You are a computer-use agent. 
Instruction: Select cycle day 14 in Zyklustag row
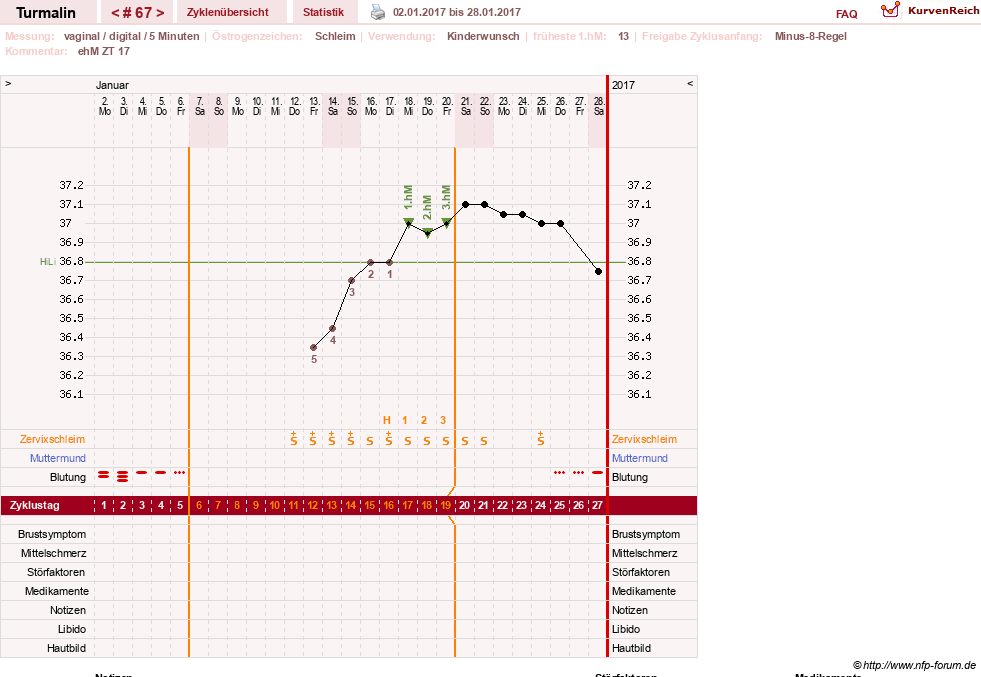coord(351,505)
